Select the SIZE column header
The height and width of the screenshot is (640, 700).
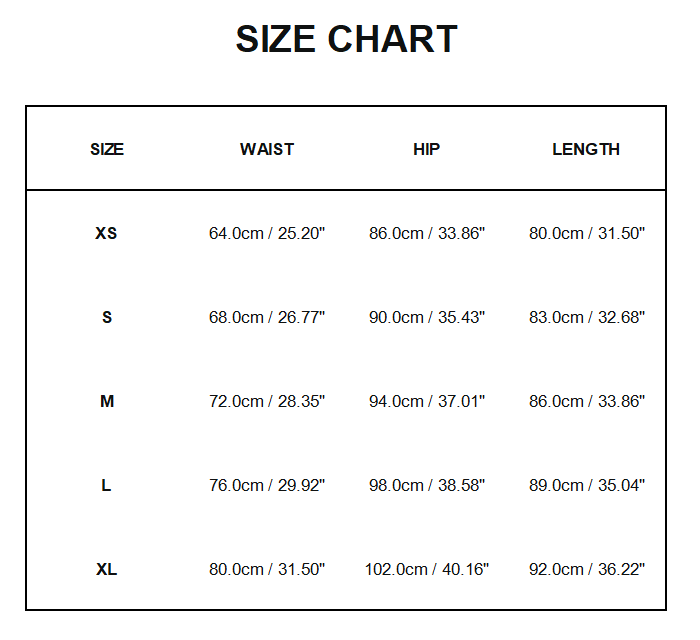pyautogui.click(x=107, y=149)
